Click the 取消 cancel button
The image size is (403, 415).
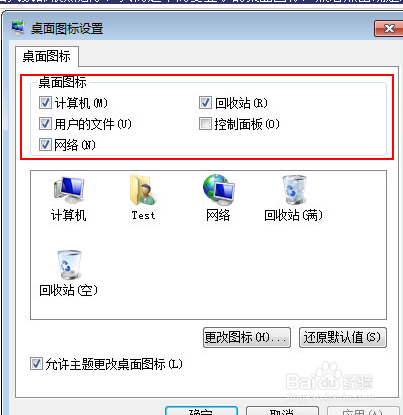point(282,411)
